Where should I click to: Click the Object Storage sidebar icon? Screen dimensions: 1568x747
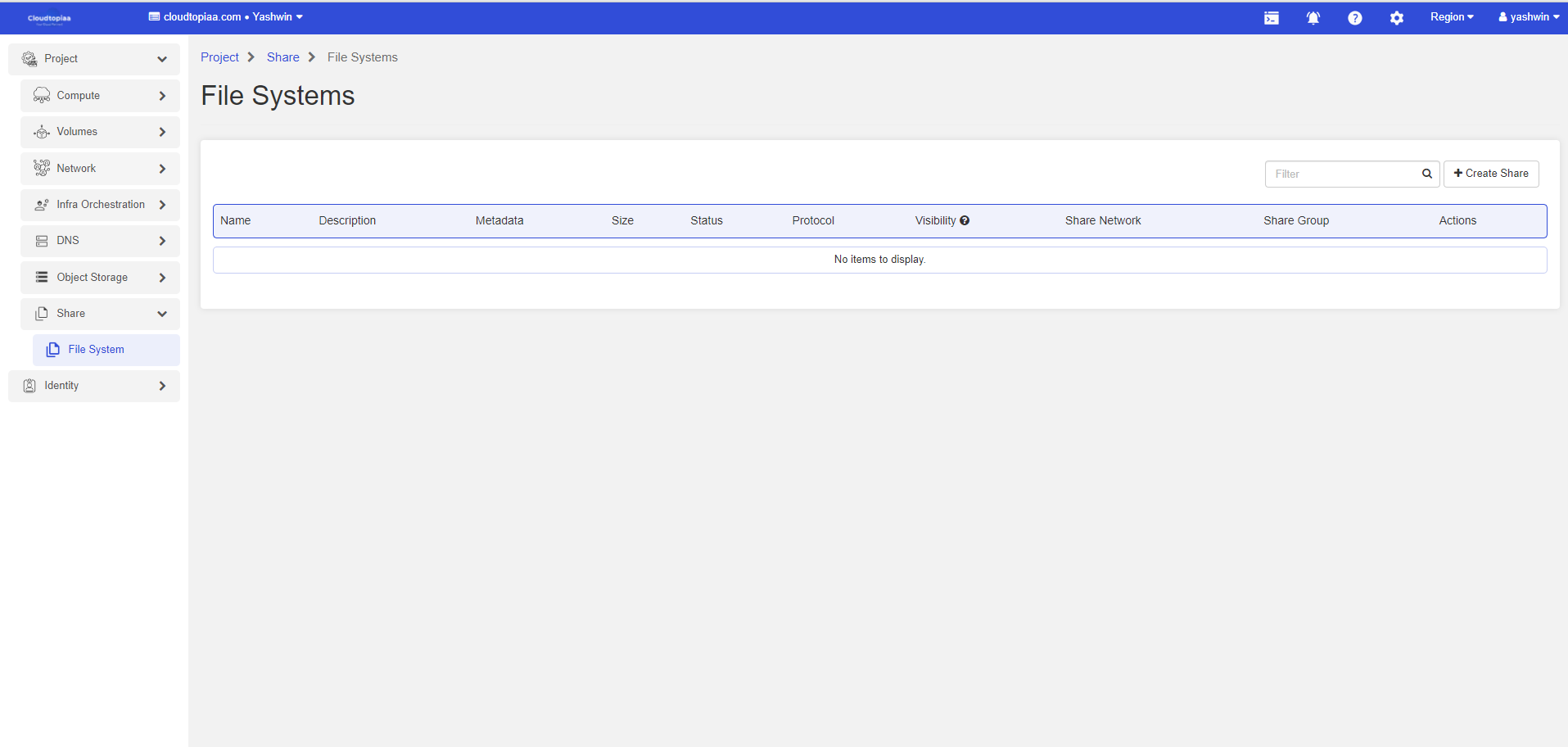pyautogui.click(x=42, y=278)
